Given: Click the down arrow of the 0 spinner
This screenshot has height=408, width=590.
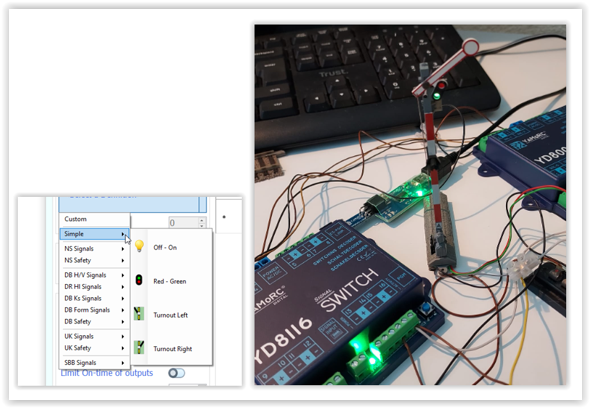Looking at the screenshot, I should (202, 225).
